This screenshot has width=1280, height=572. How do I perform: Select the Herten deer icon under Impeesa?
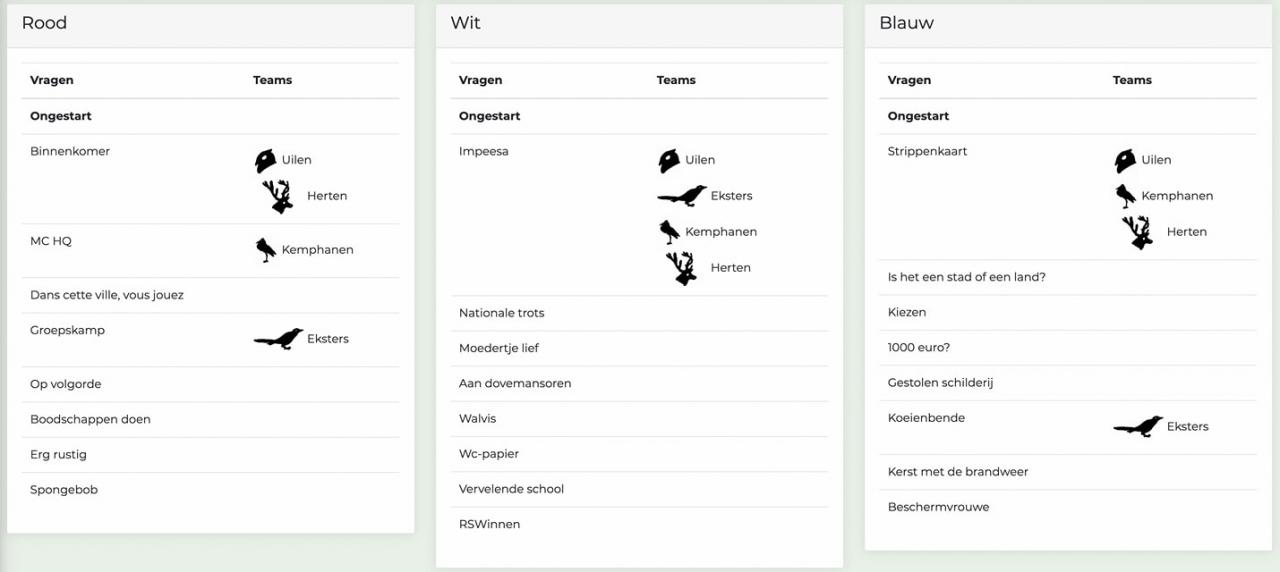point(682,268)
